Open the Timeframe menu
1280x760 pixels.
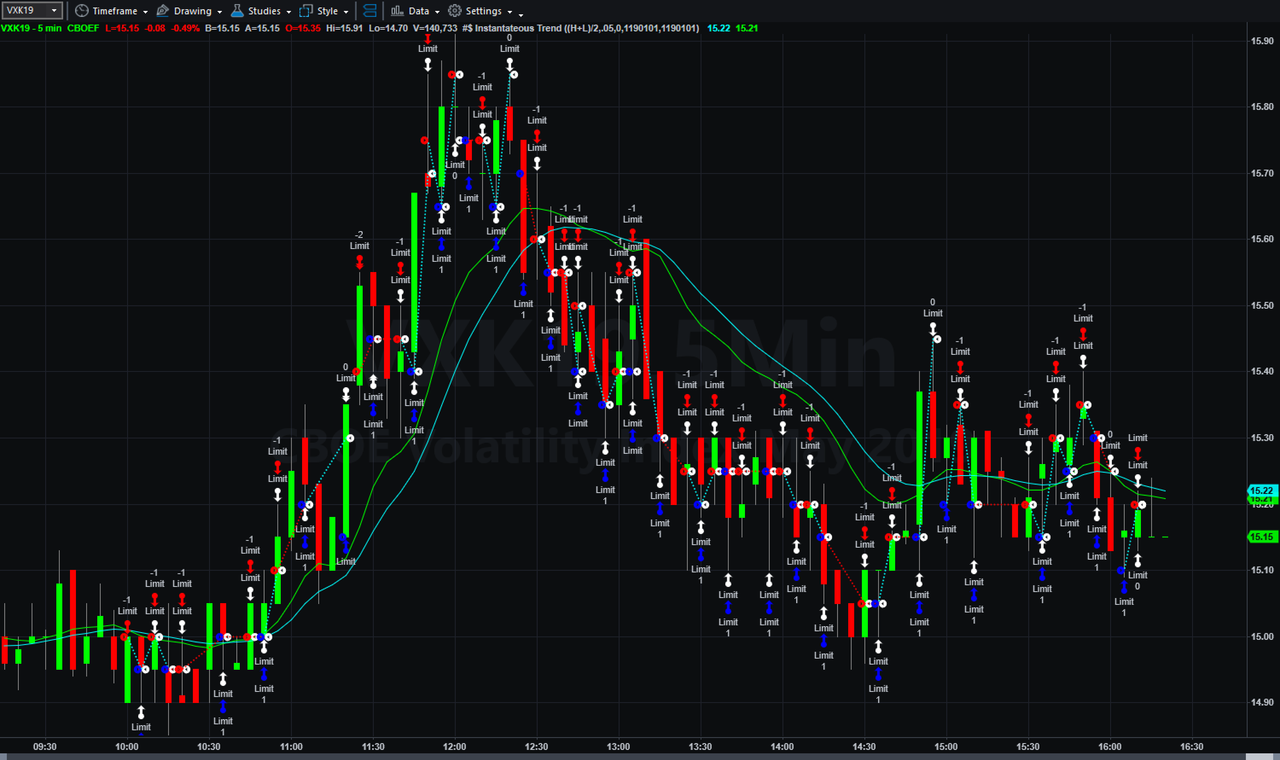112,10
